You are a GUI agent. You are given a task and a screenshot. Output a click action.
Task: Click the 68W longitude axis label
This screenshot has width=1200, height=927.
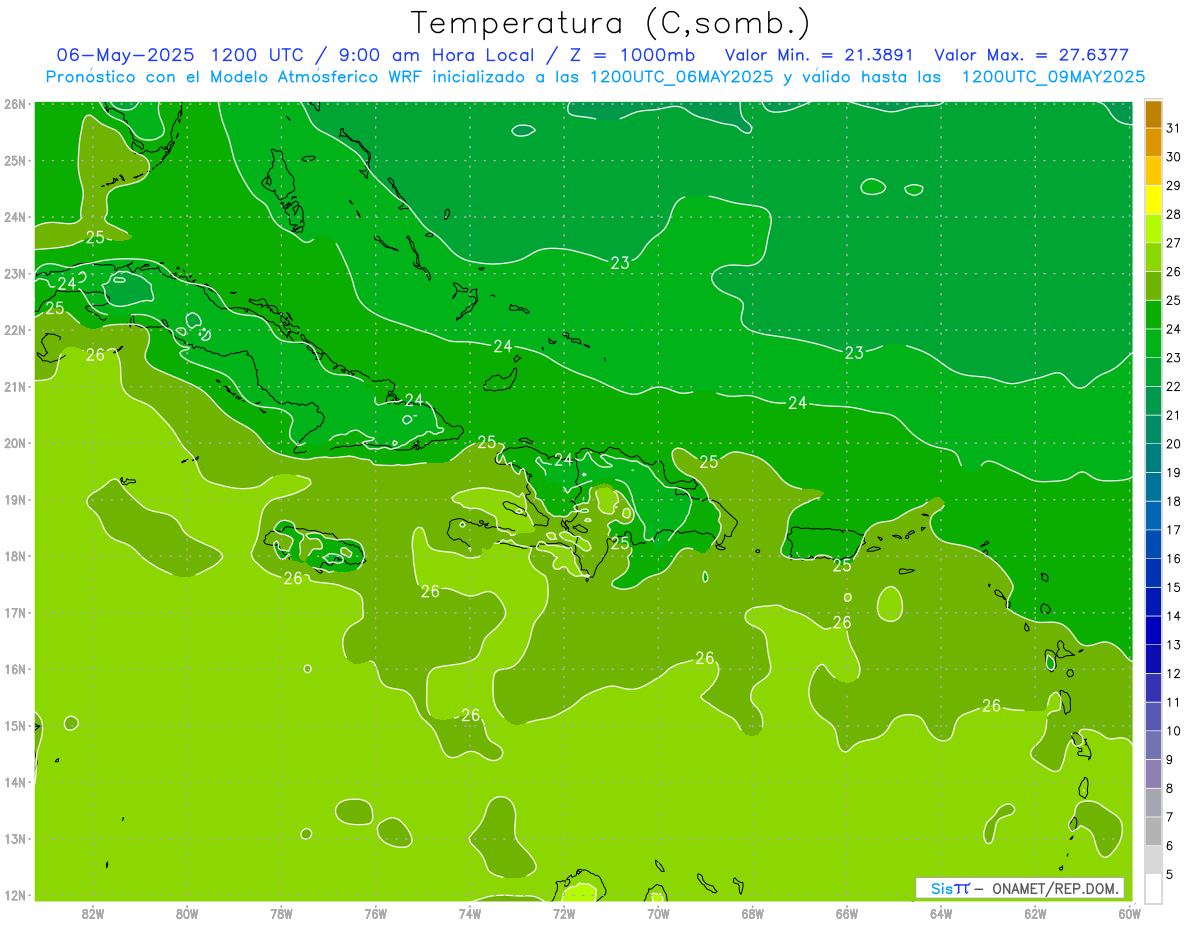pyautogui.click(x=753, y=913)
